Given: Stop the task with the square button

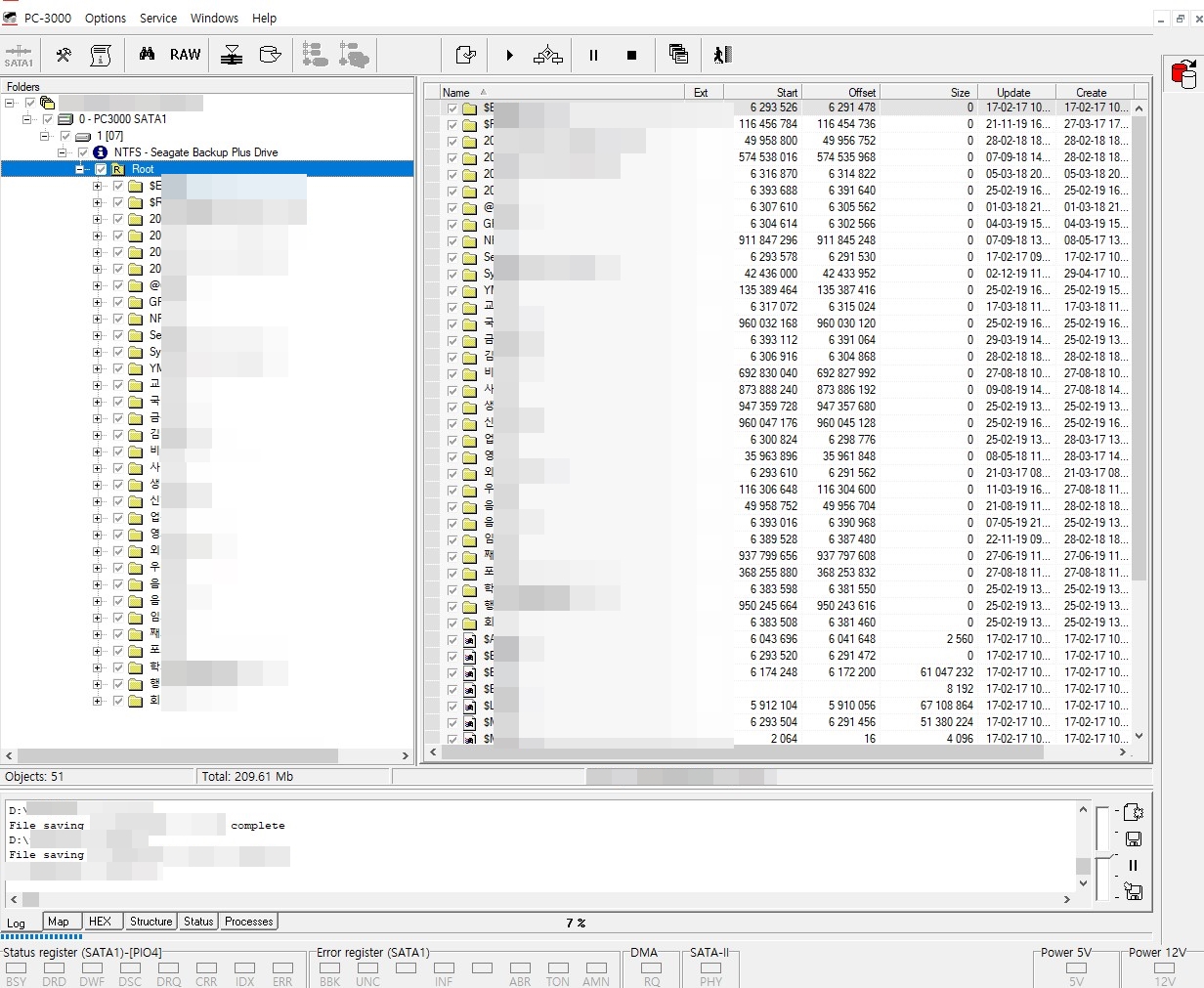Looking at the screenshot, I should pos(631,56).
